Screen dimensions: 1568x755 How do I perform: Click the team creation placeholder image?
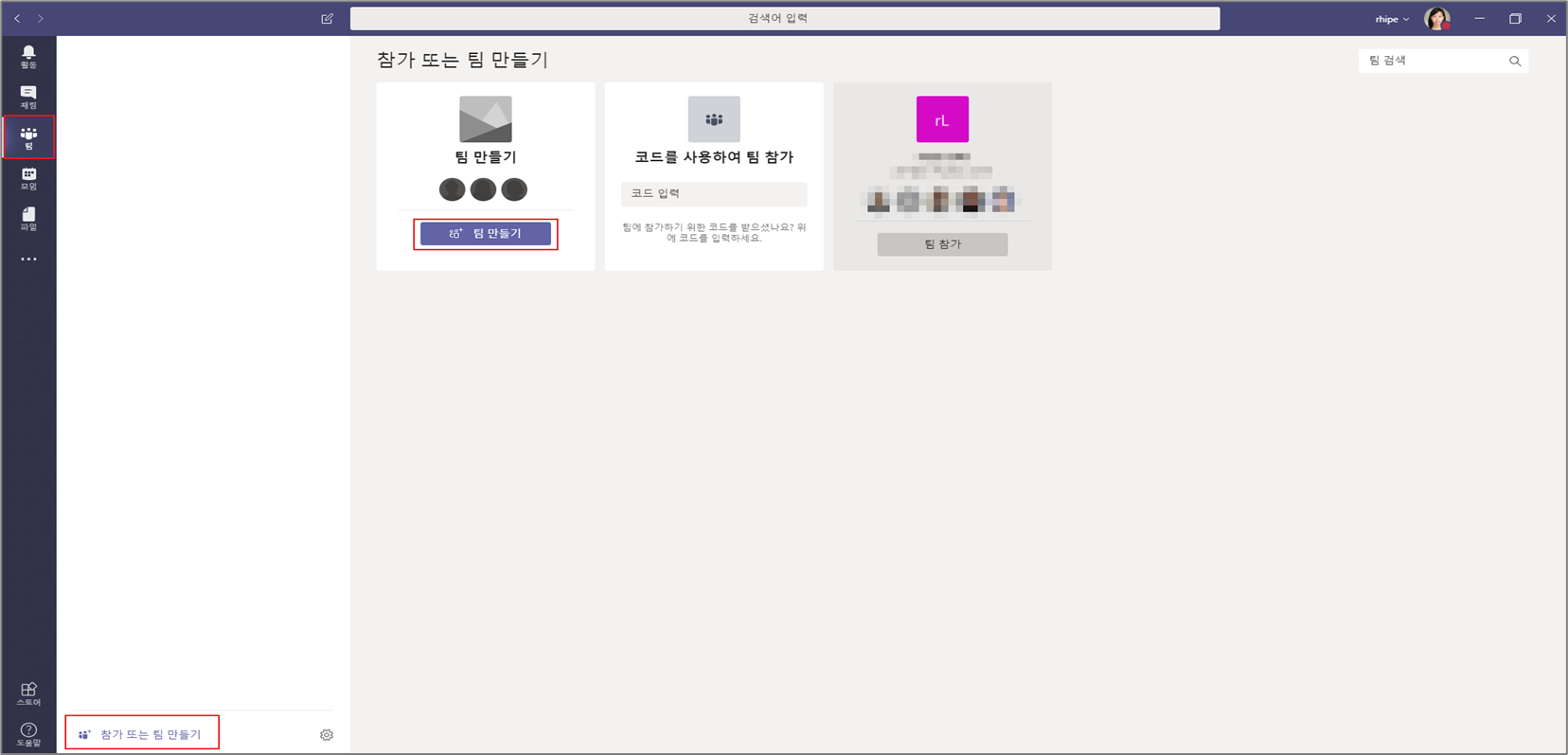486,119
